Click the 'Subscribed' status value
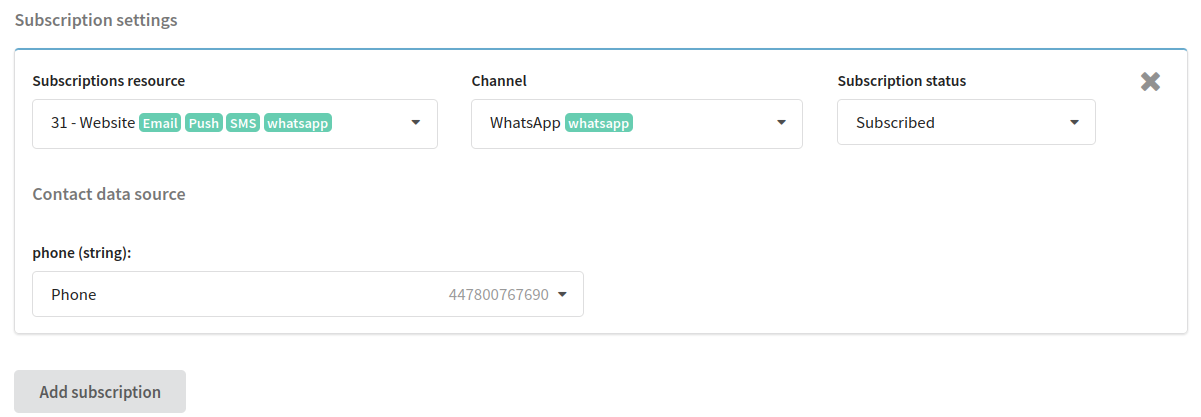Image resolution: width=1201 pixels, height=417 pixels. (895, 123)
